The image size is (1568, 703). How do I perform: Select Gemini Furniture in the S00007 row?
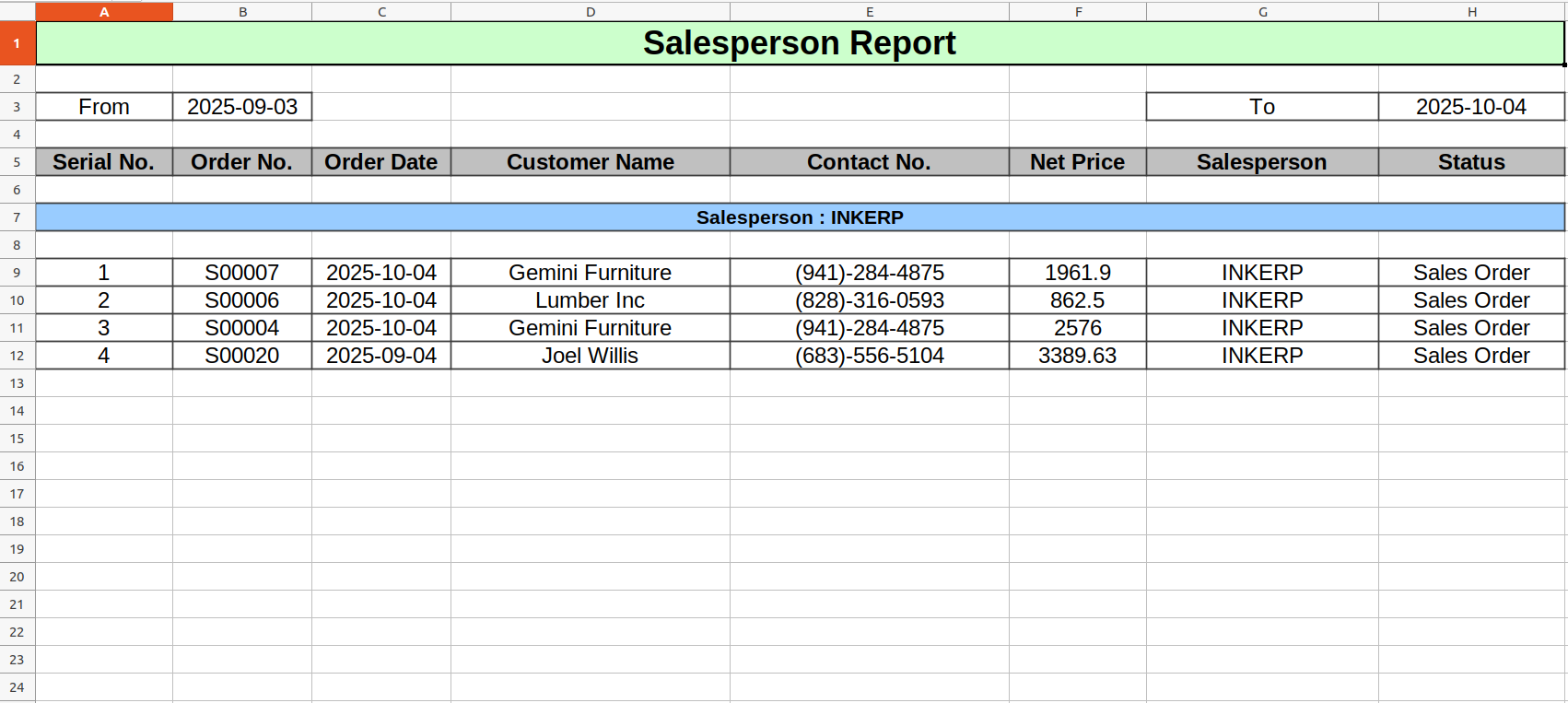pos(591,273)
